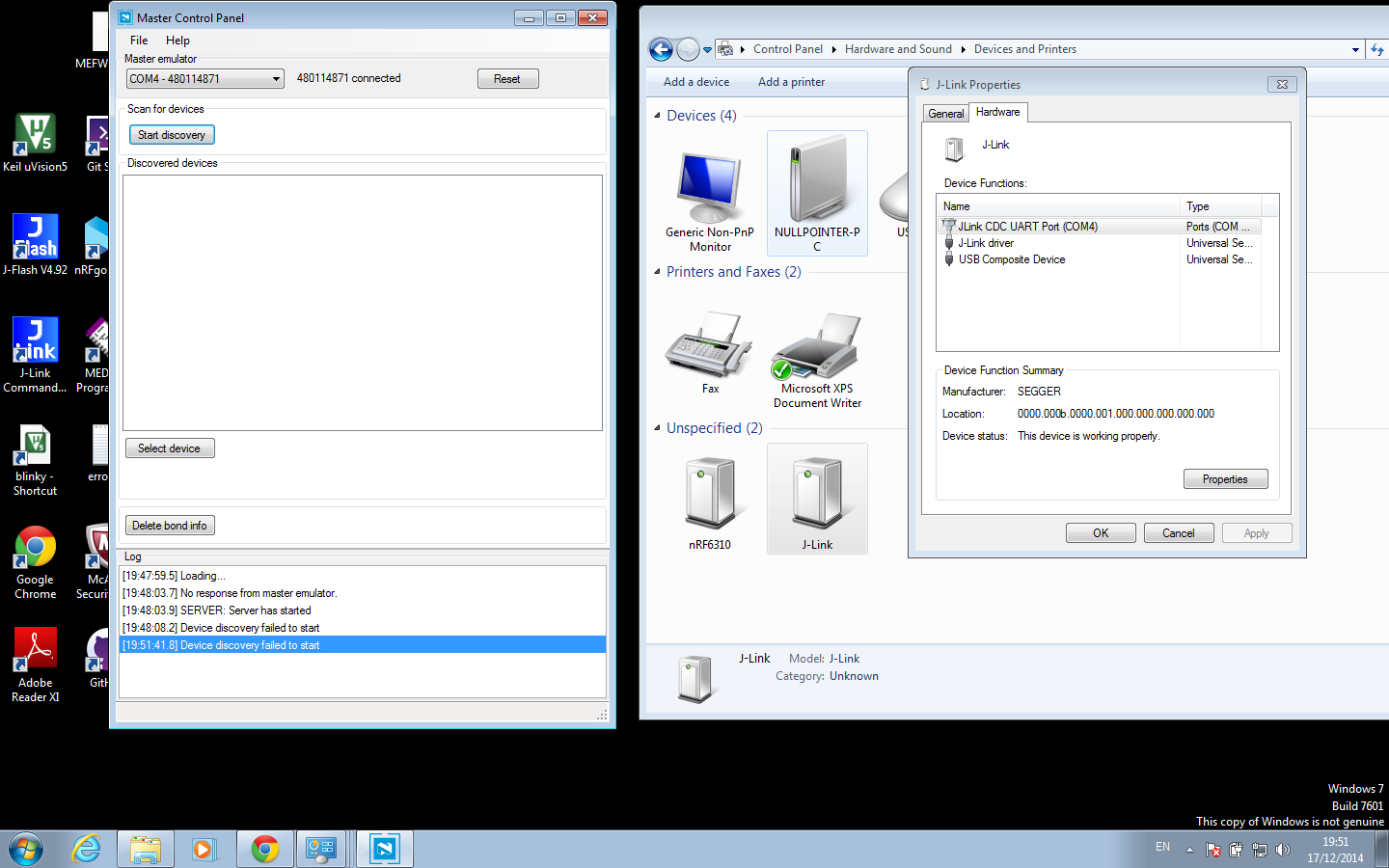Open Adobe Reader XI desktop icon
This screenshot has height=868, width=1389.
coord(35,665)
